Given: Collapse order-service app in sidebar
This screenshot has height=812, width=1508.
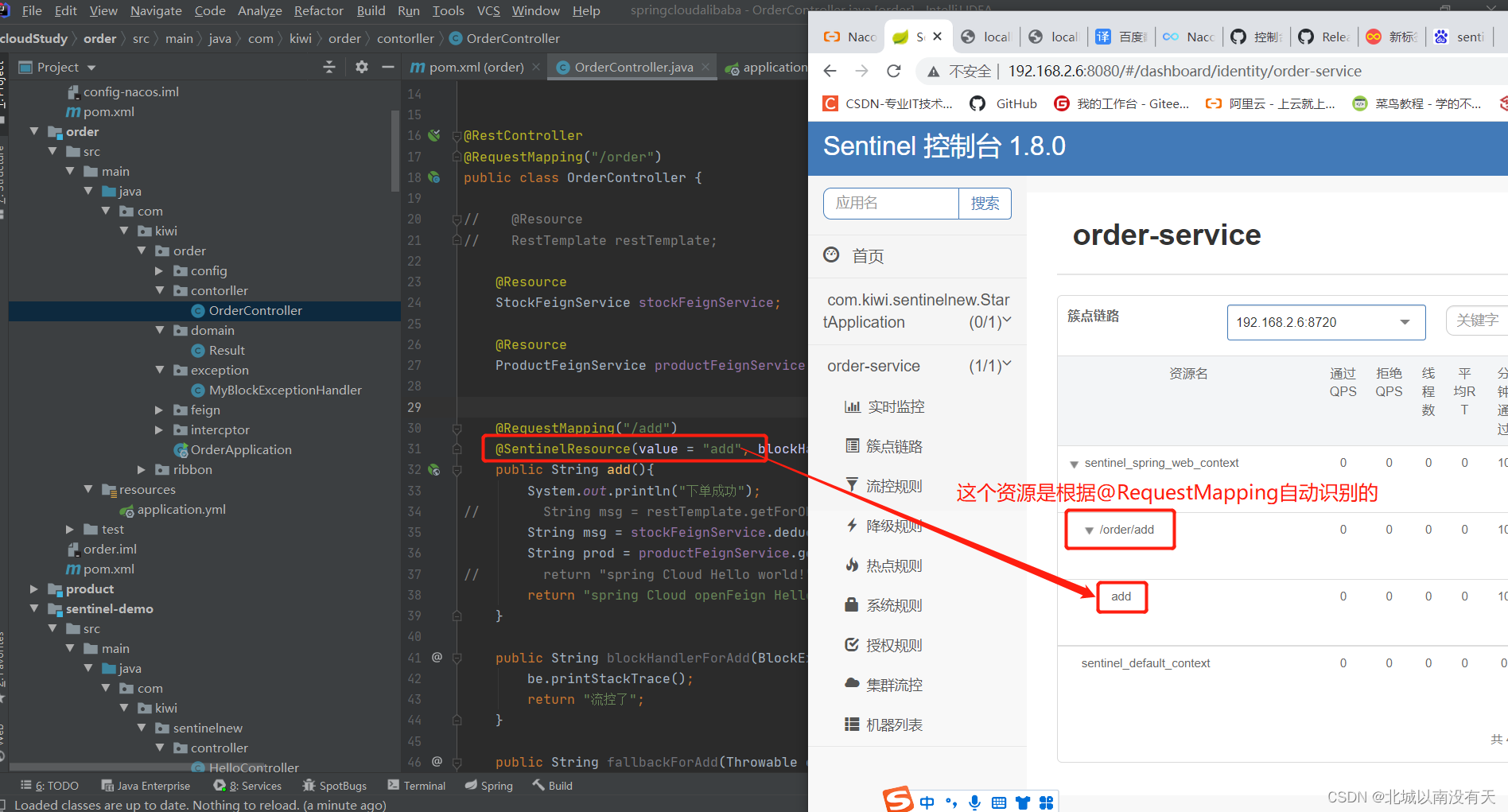Looking at the screenshot, I should point(917,366).
